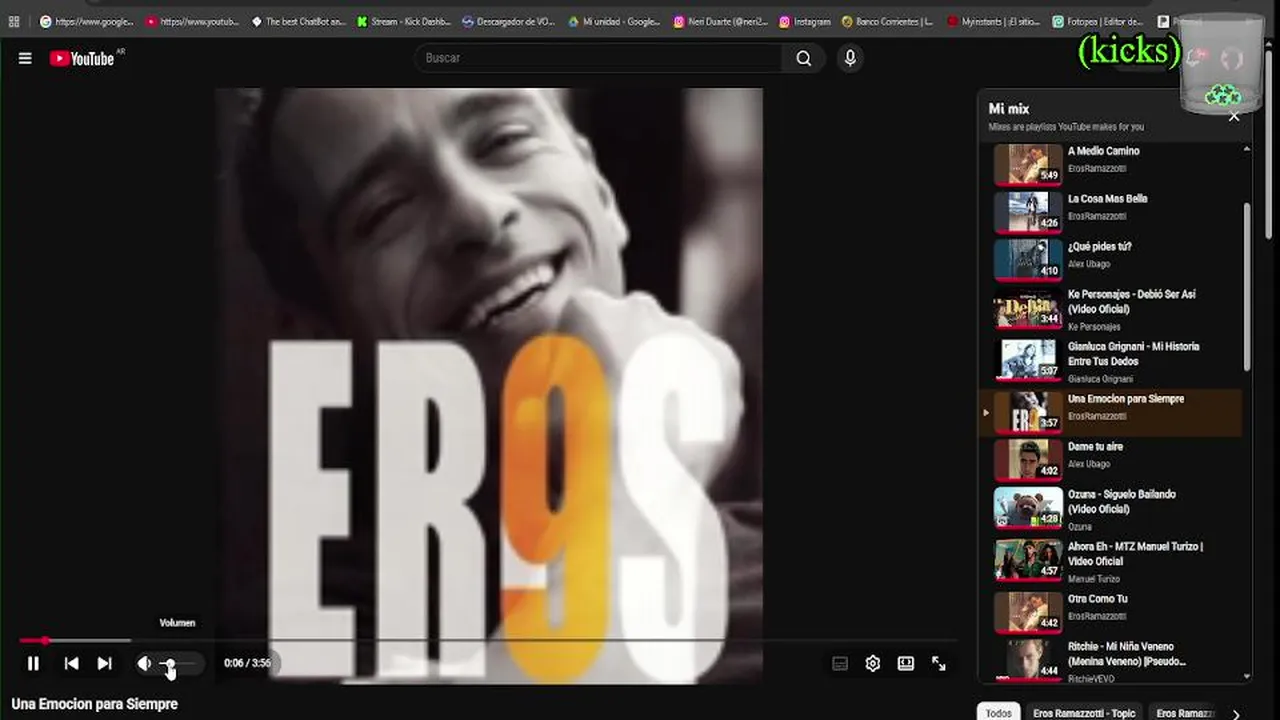Enter fullscreen with the expand arrows icon

(x=939, y=663)
